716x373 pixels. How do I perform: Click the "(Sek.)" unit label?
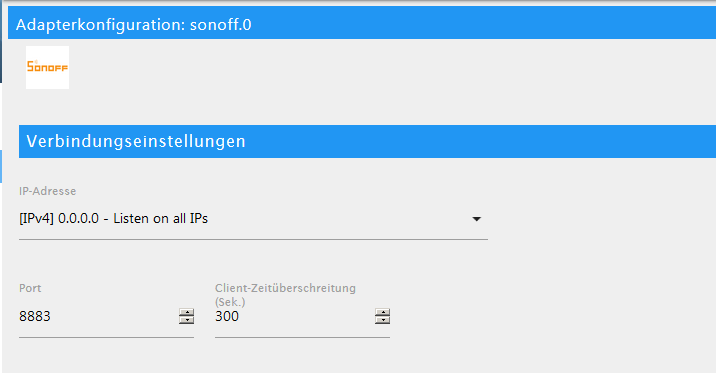[x=230, y=302]
